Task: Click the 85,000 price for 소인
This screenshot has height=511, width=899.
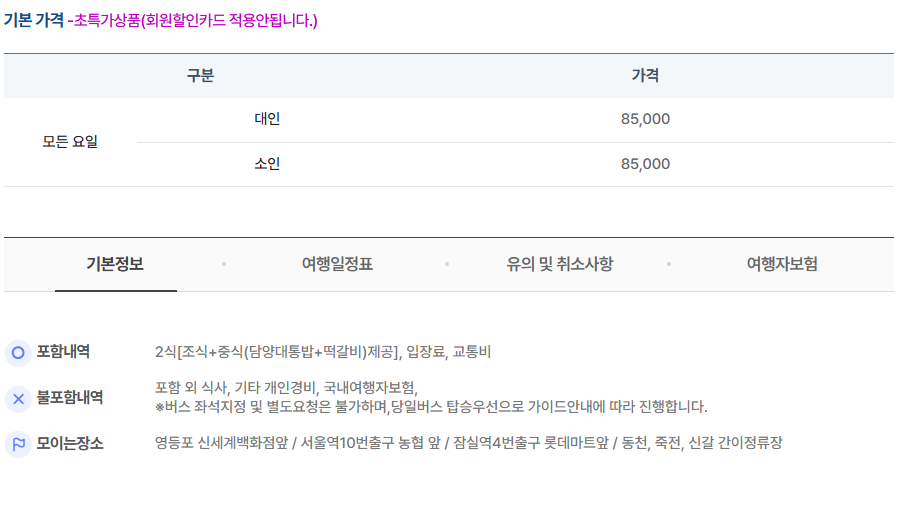Action: coord(645,164)
